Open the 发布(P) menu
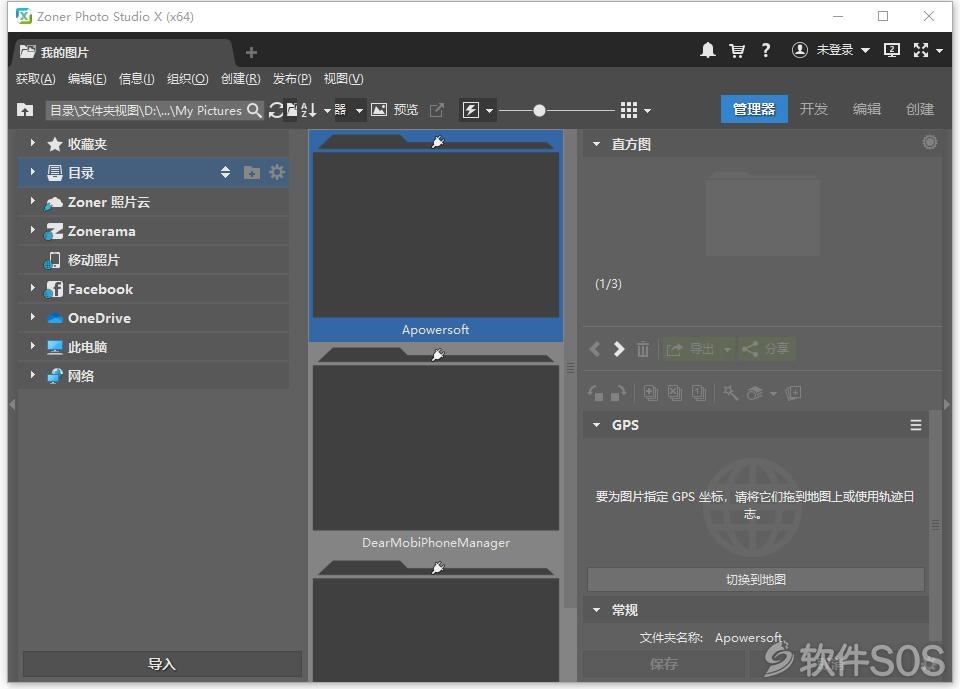 (x=292, y=79)
